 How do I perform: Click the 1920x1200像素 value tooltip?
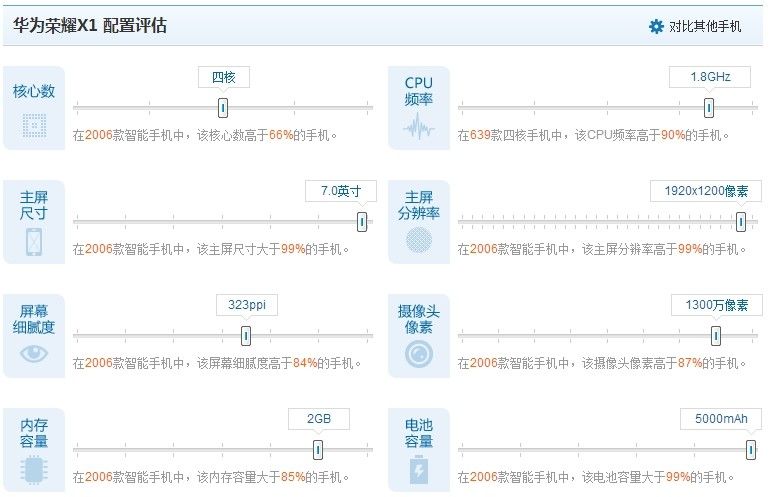(x=706, y=191)
